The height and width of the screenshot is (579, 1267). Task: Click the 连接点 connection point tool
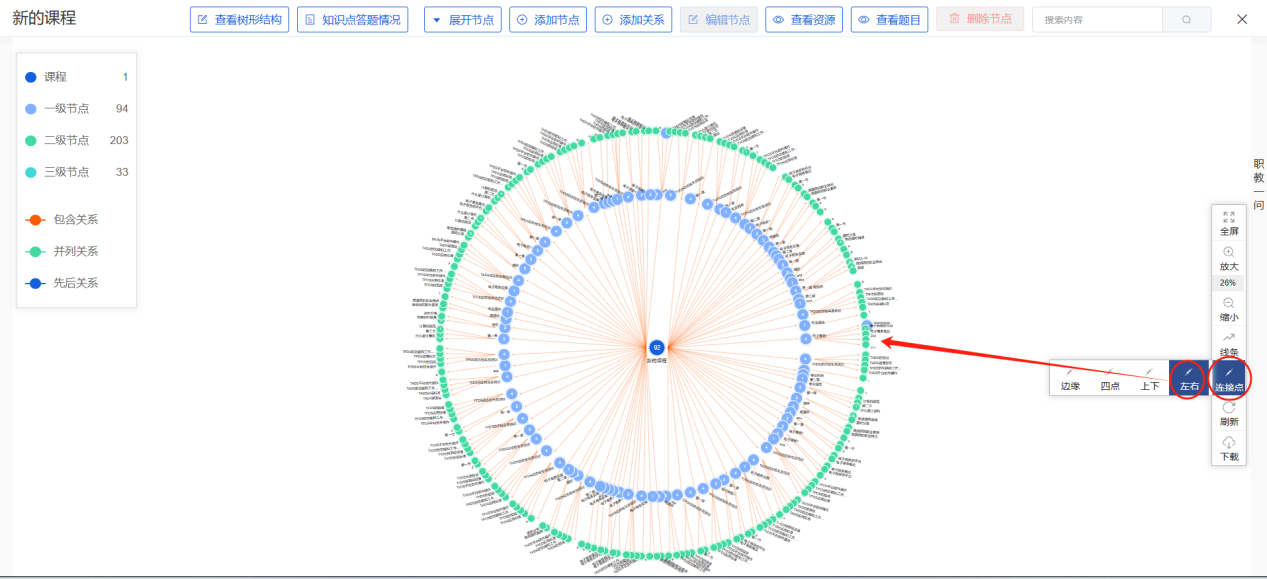1228,377
